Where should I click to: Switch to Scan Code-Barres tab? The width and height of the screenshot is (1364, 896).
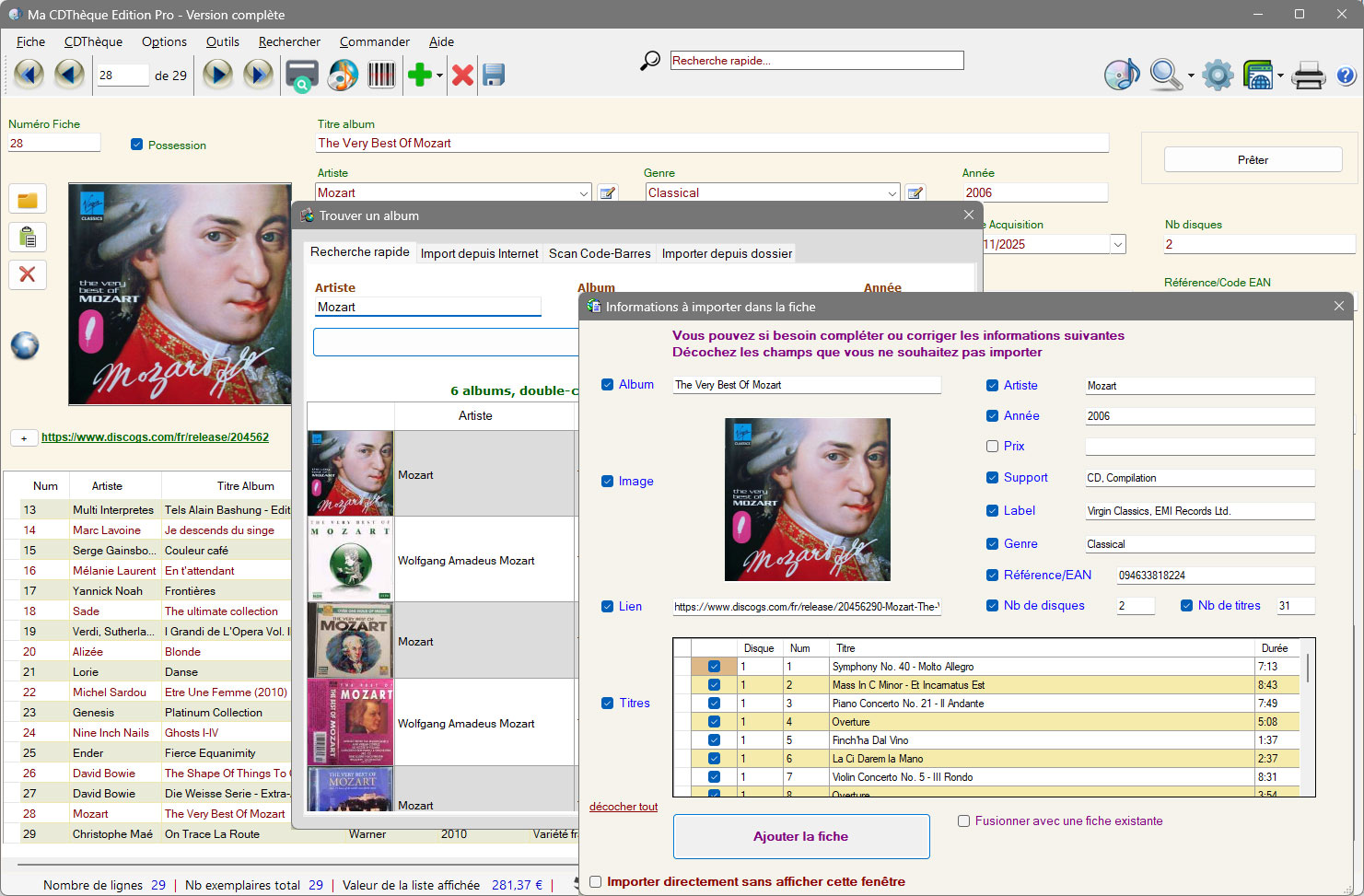tap(600, 253)
